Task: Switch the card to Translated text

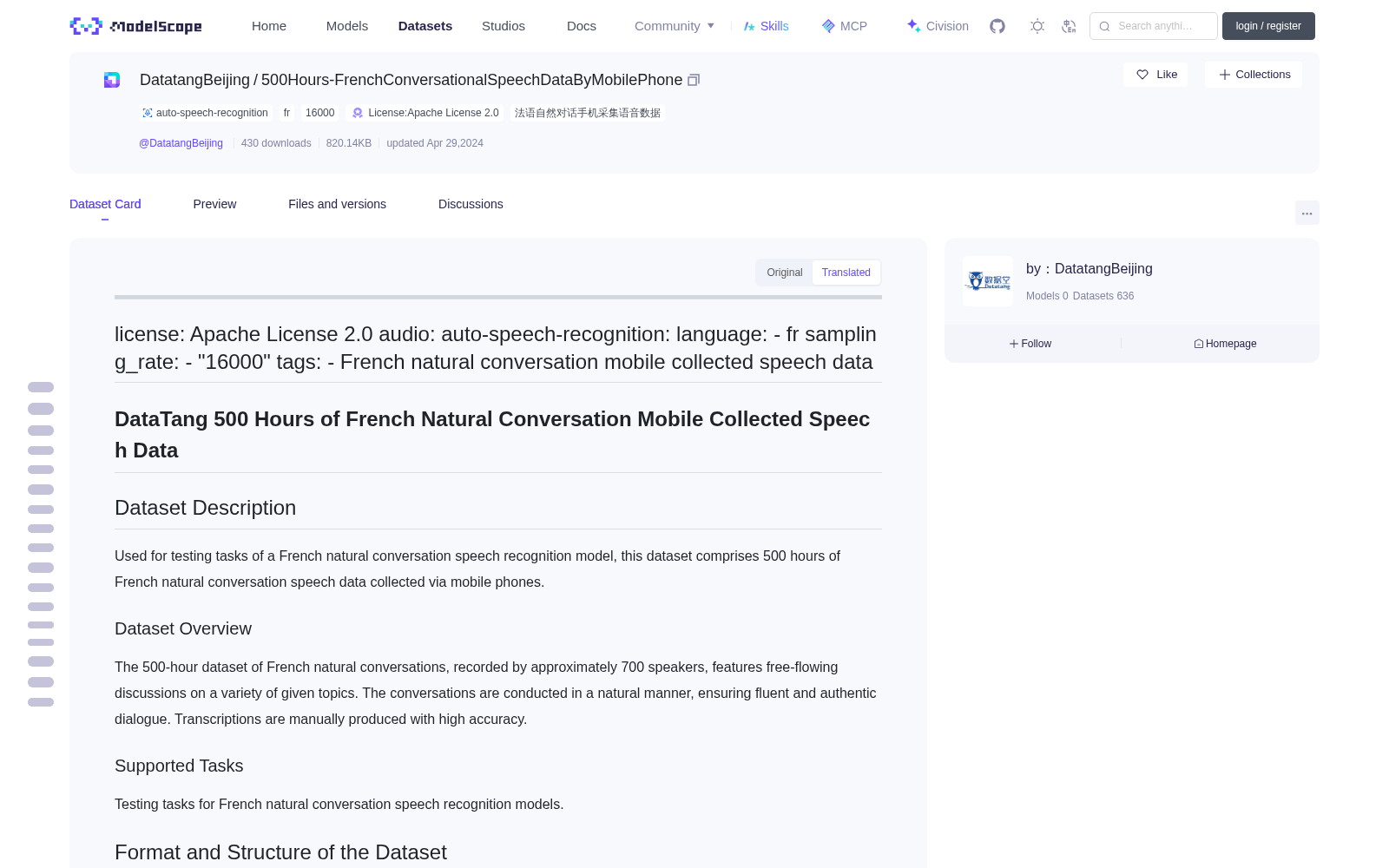Action: [x=846, y=273]
